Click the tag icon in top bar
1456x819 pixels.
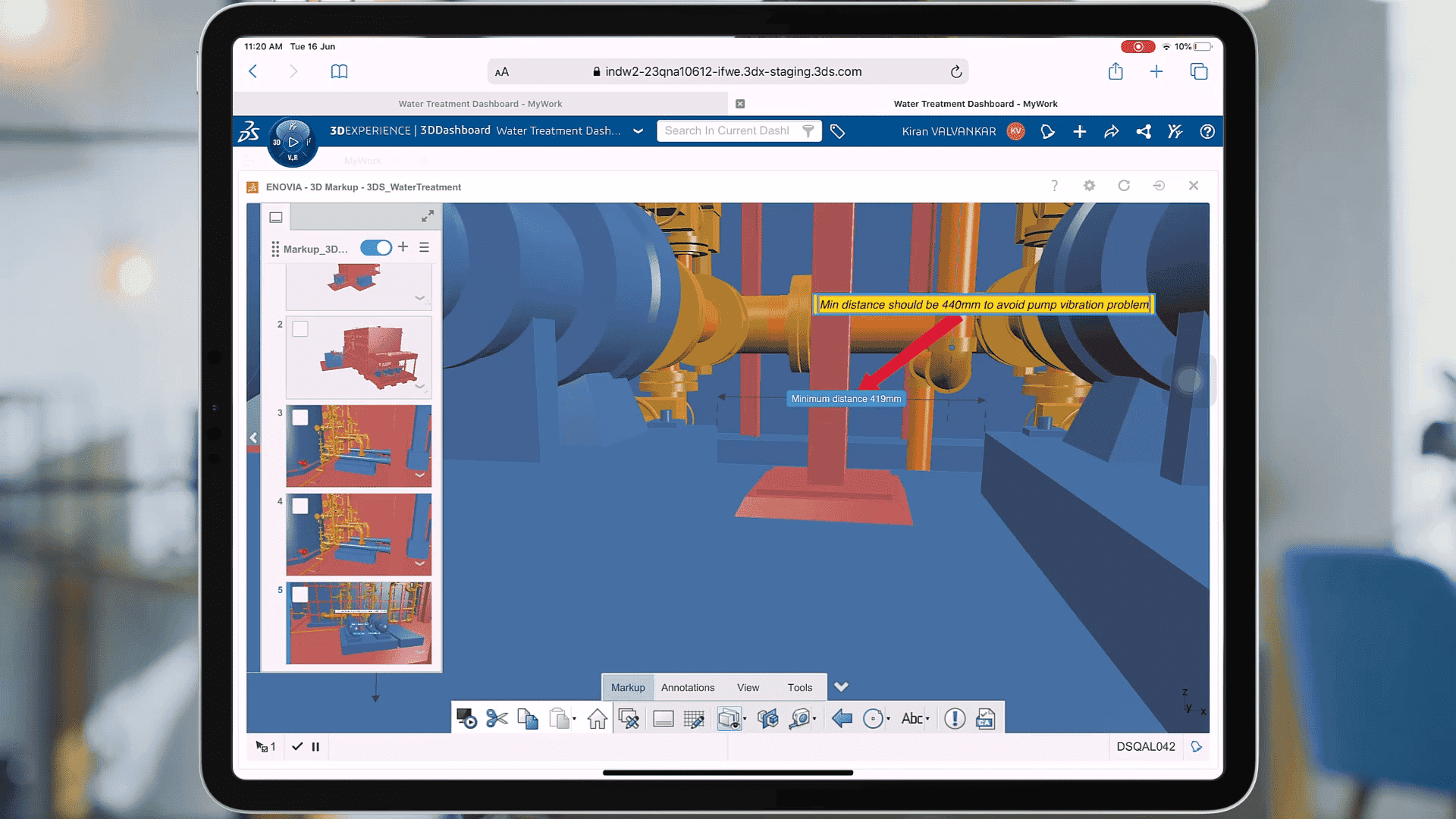click(837, 131)
